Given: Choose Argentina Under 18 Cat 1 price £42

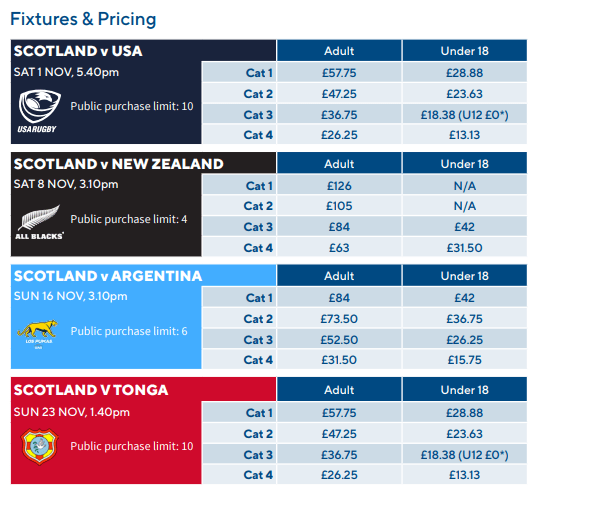Looking at the screenshot, I should (x=464, y=297).
